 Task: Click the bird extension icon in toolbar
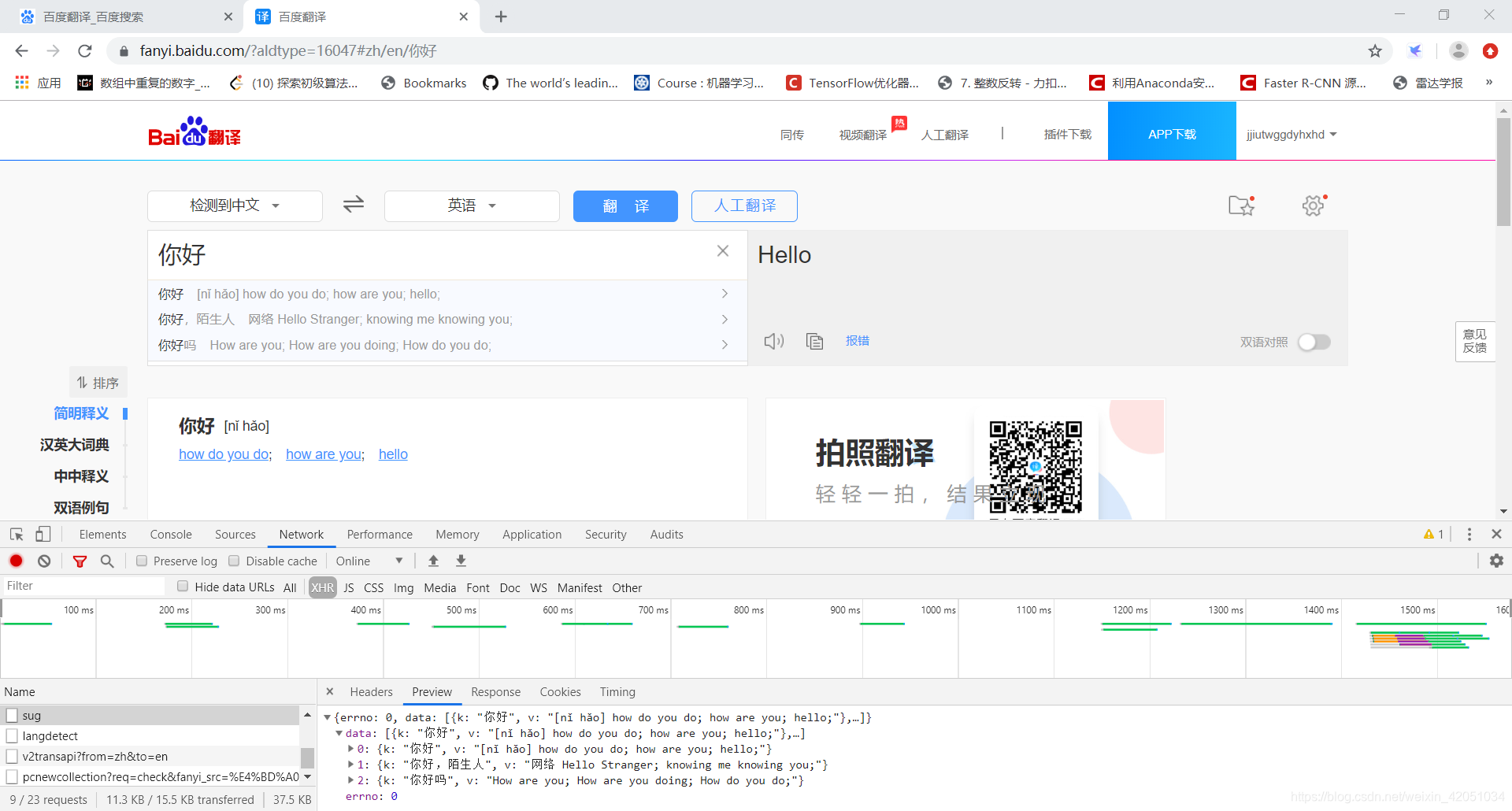[1415, 51]
